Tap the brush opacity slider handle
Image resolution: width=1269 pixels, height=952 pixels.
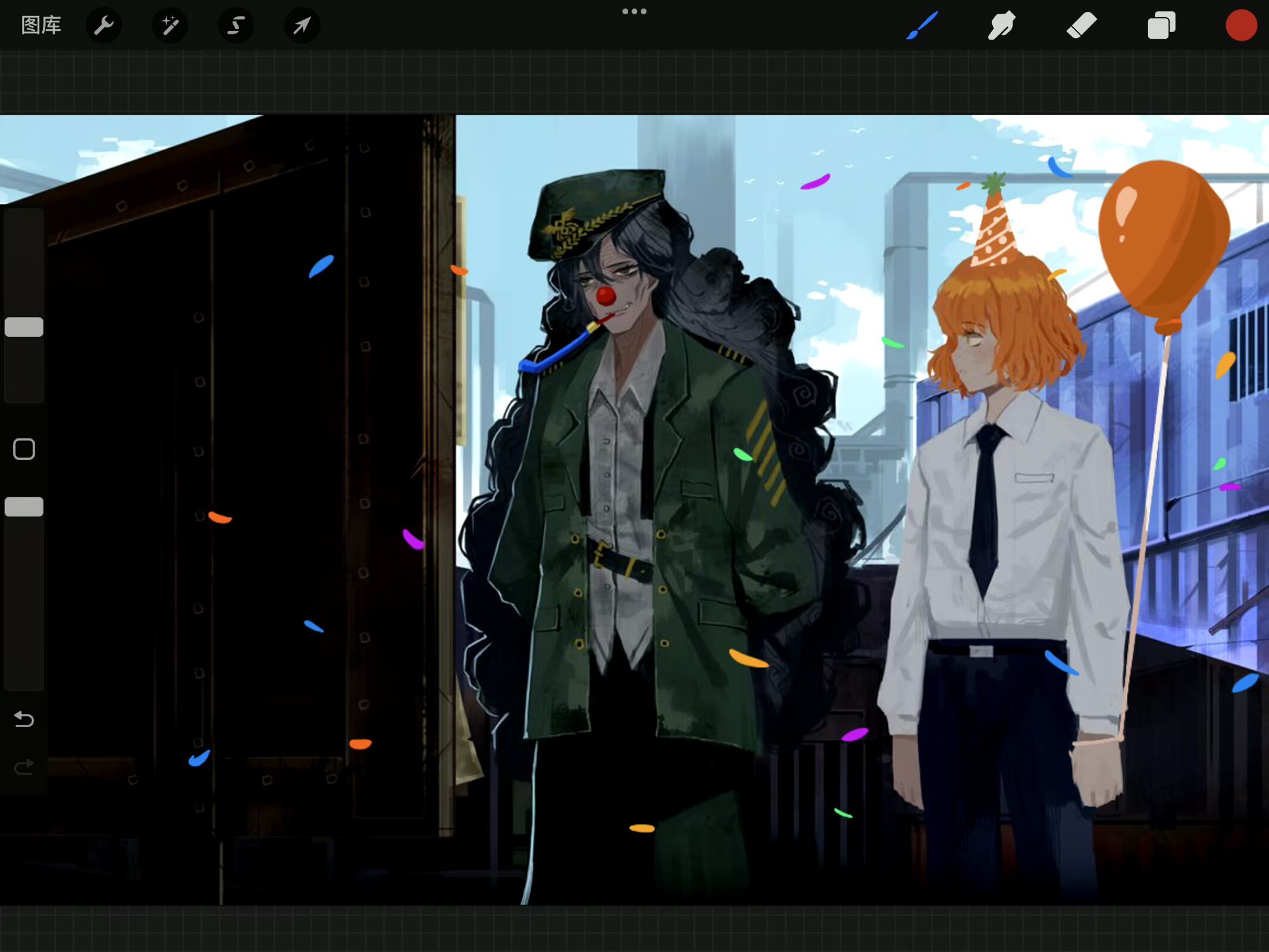[24, 506]
